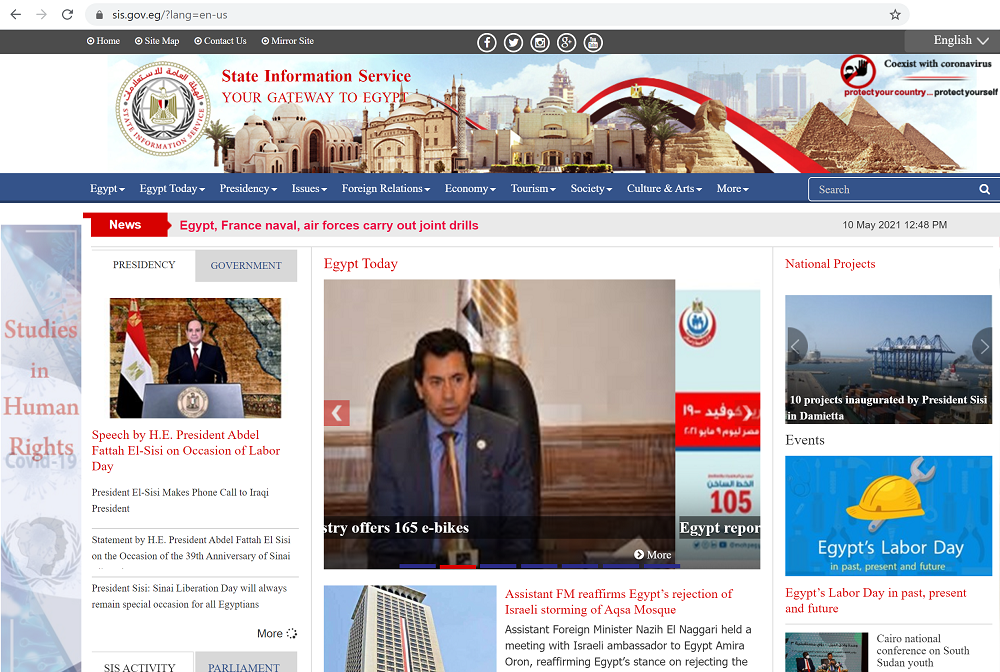1000x672 pixels.
Task: Show next National Projects slide
Action: point(983,347)
